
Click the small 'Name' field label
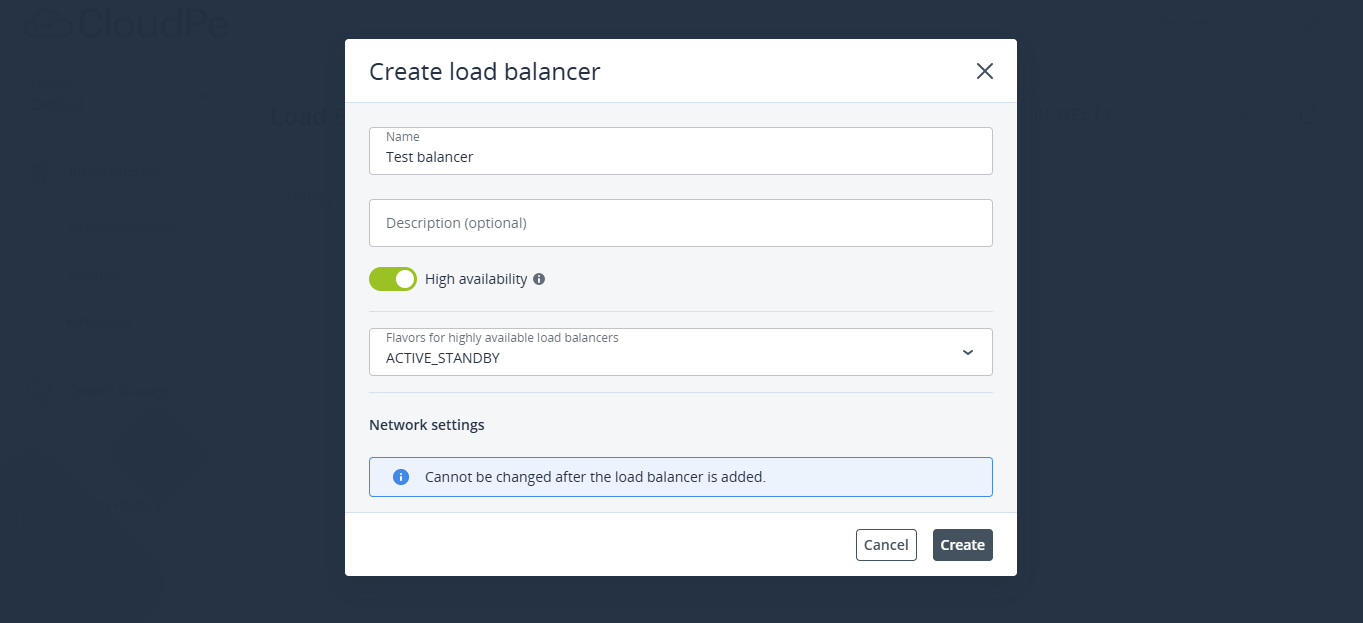pyautogui.click(x=403, y=137)
